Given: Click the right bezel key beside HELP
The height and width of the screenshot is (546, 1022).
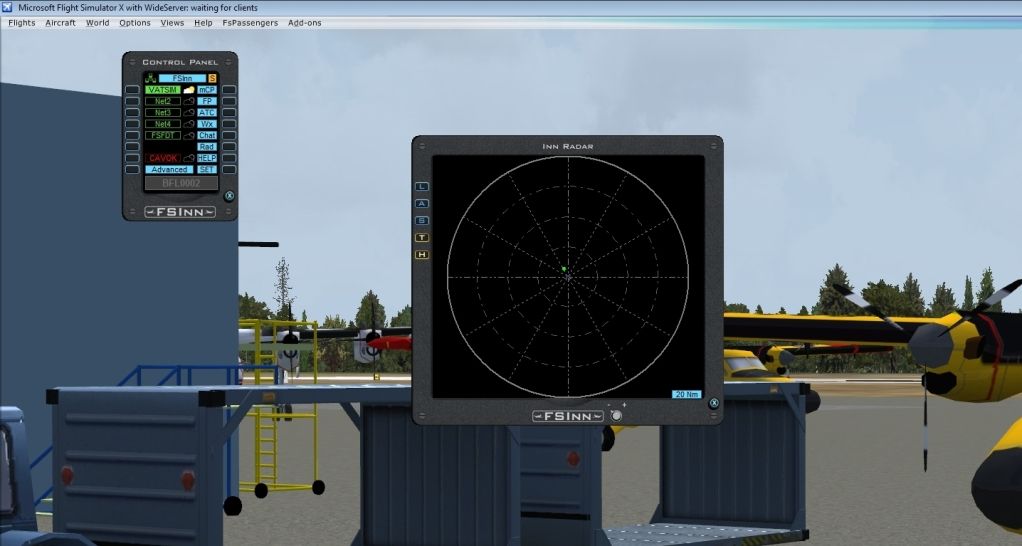Looking at the screenshot, I should [x=229, y=158].
